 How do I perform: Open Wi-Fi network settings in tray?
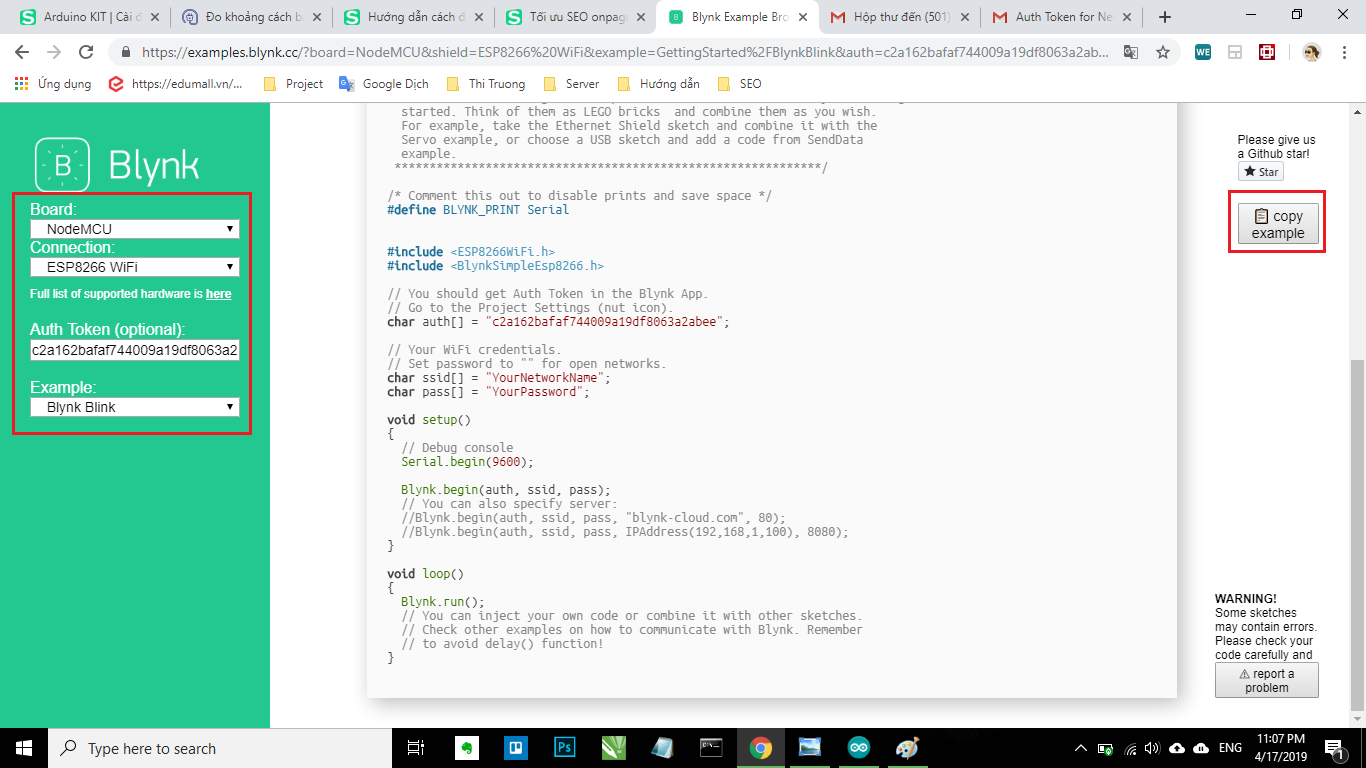click(1130, 748)
